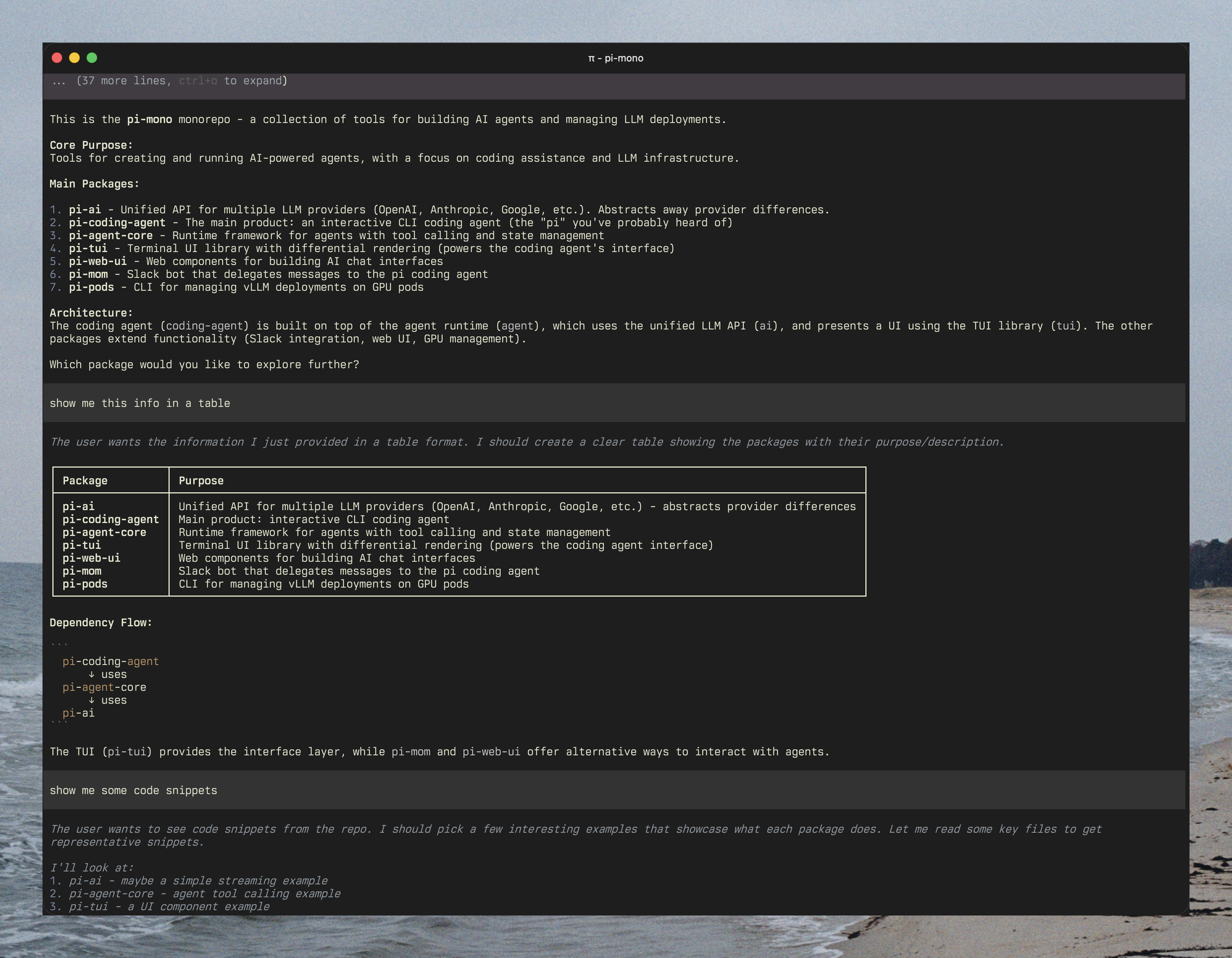Click the 'pi-tui' table cell

[x=82, y=545]
